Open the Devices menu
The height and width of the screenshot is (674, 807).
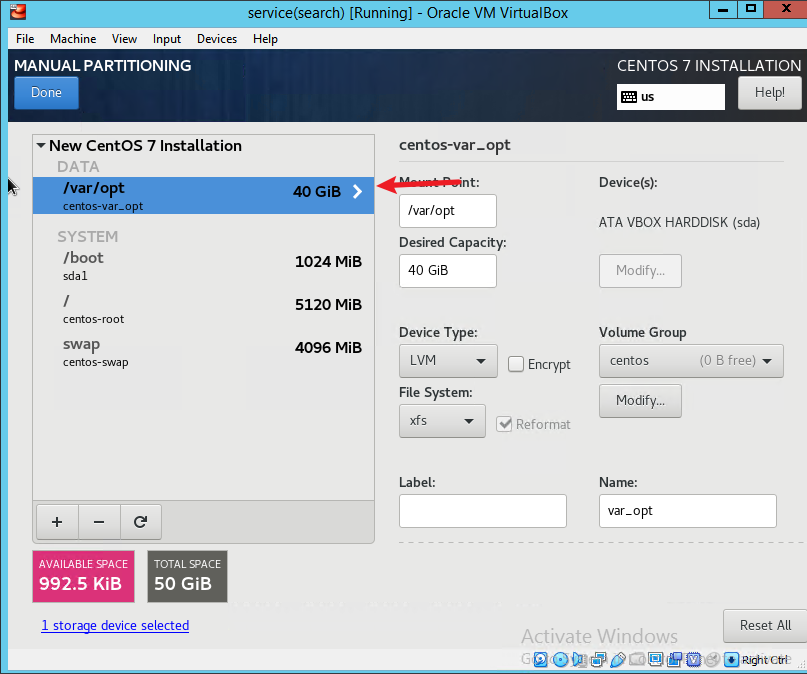[217, 39]
